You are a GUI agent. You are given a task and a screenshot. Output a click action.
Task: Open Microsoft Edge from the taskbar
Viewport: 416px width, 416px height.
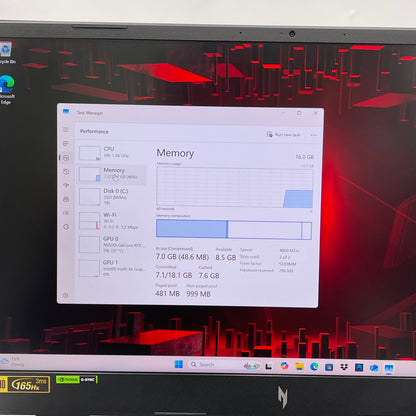tap(314, 367)
